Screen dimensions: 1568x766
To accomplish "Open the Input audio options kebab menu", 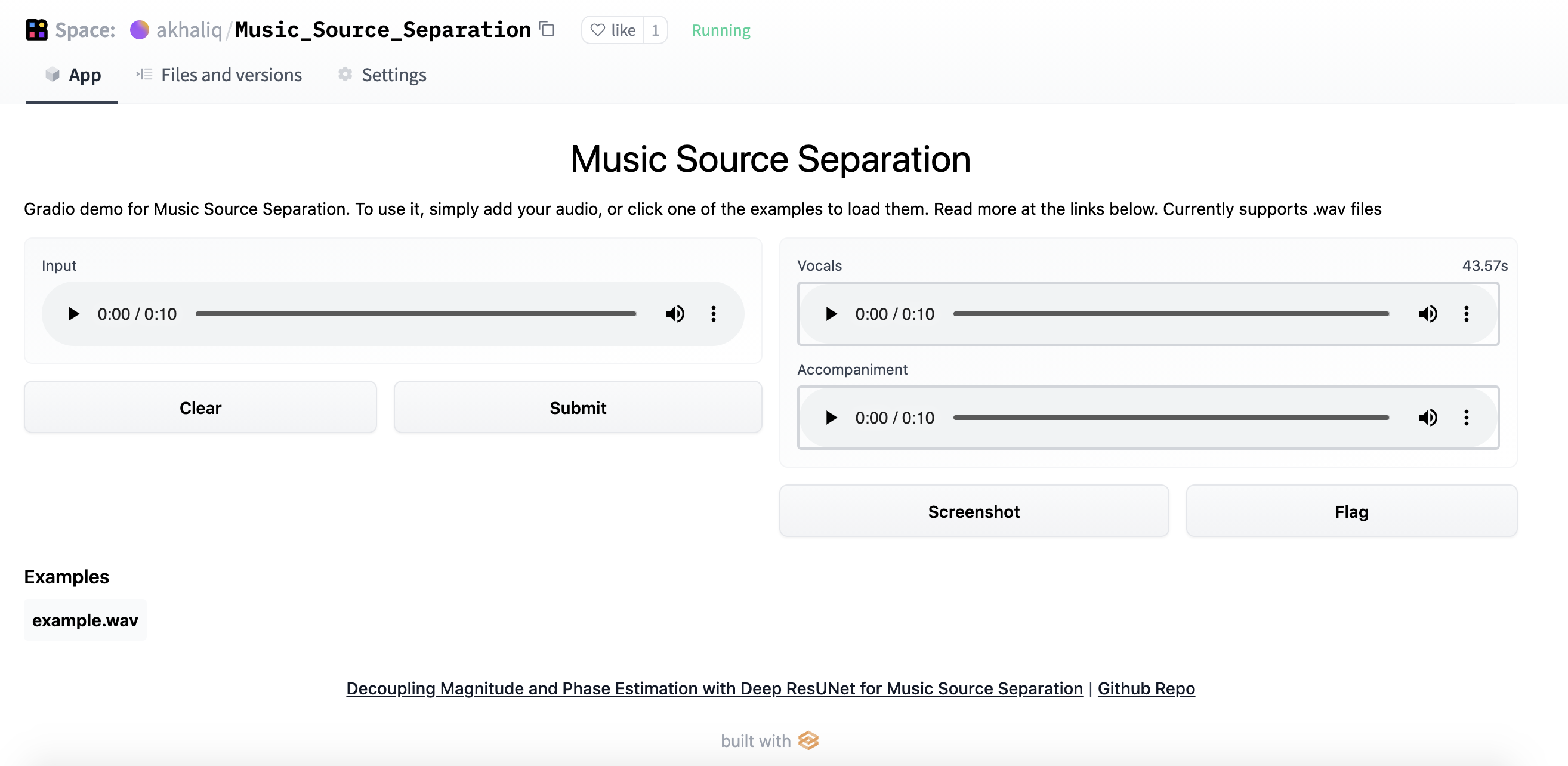I will 714,314.
